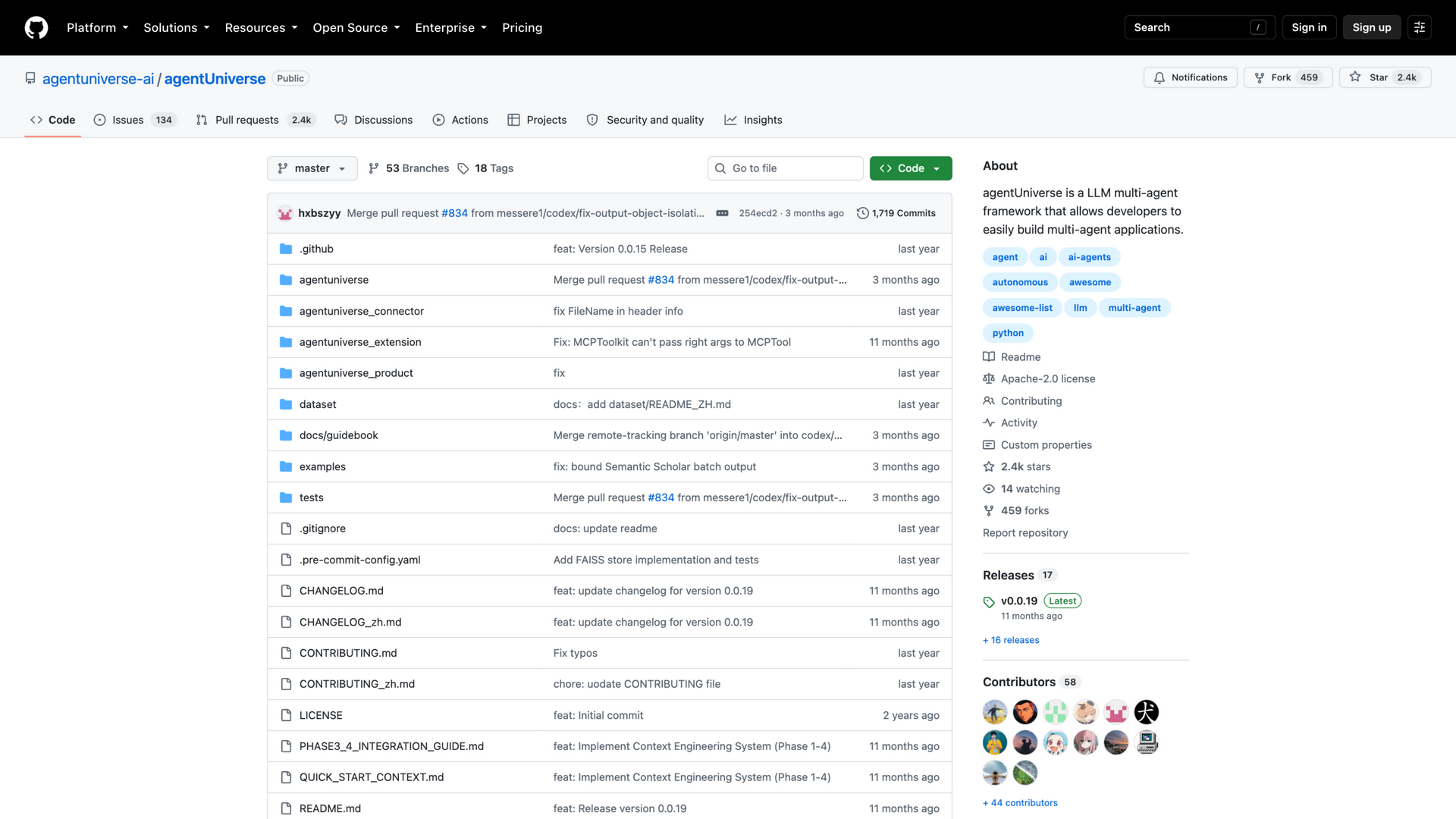
Task: Expand the Platform menu
Action: point(98,27)
